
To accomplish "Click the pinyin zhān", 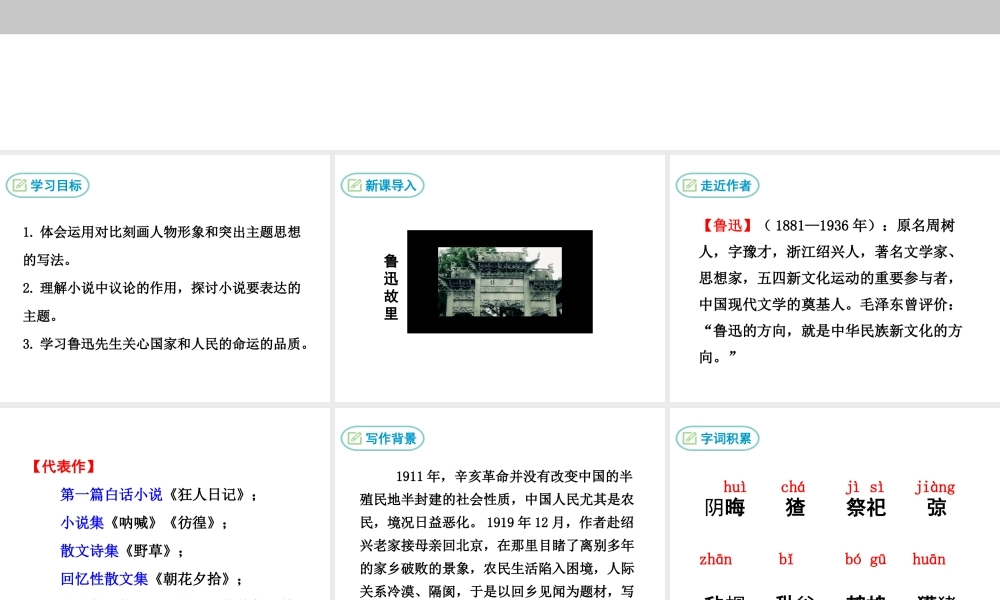I will pyautogui.click(x=716, y=559).
